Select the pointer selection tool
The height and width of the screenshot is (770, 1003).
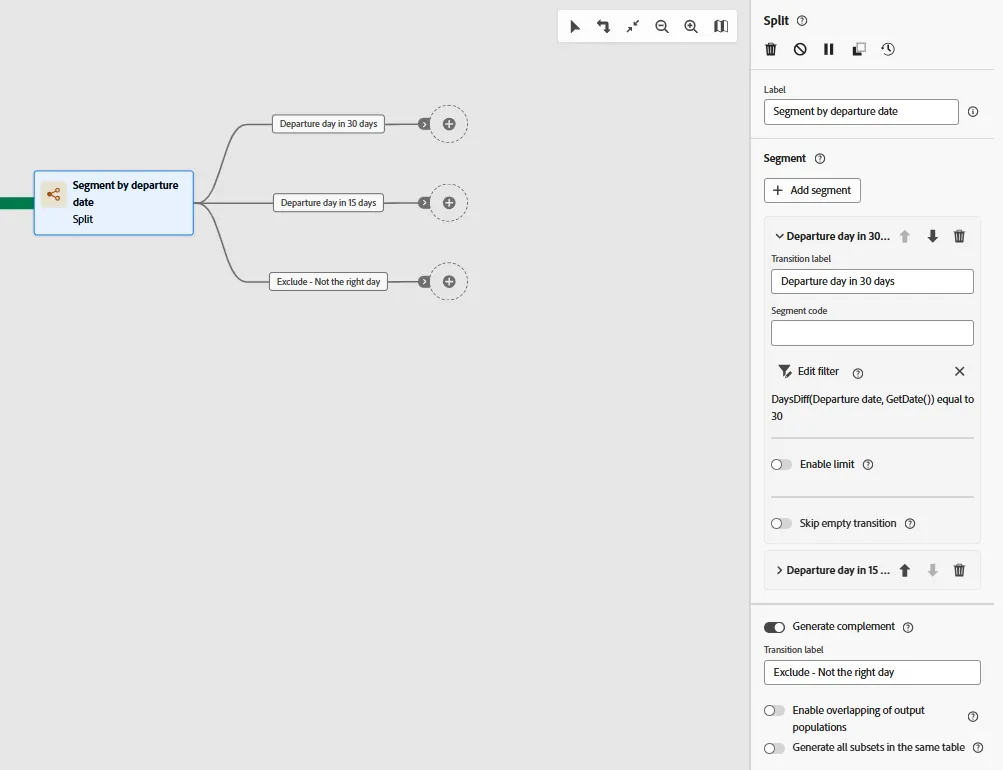pos(574,26)
